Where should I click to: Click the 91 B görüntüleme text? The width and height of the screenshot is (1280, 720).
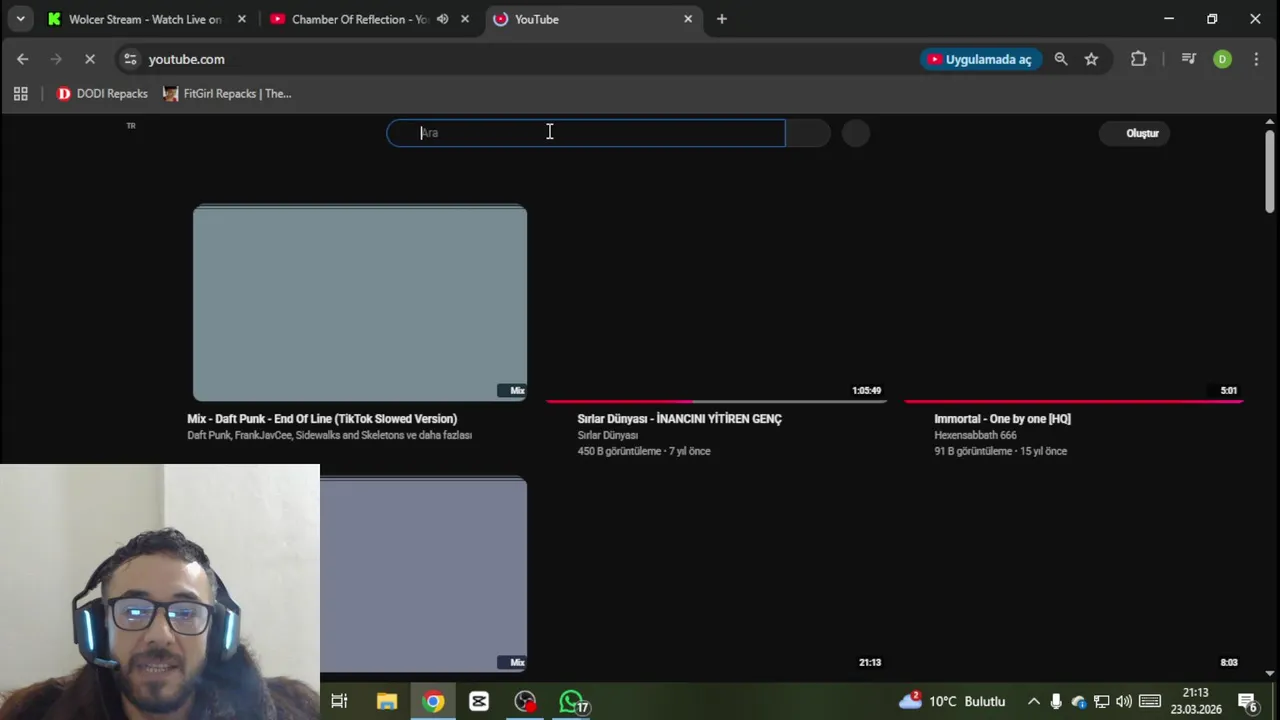[973, 452]
